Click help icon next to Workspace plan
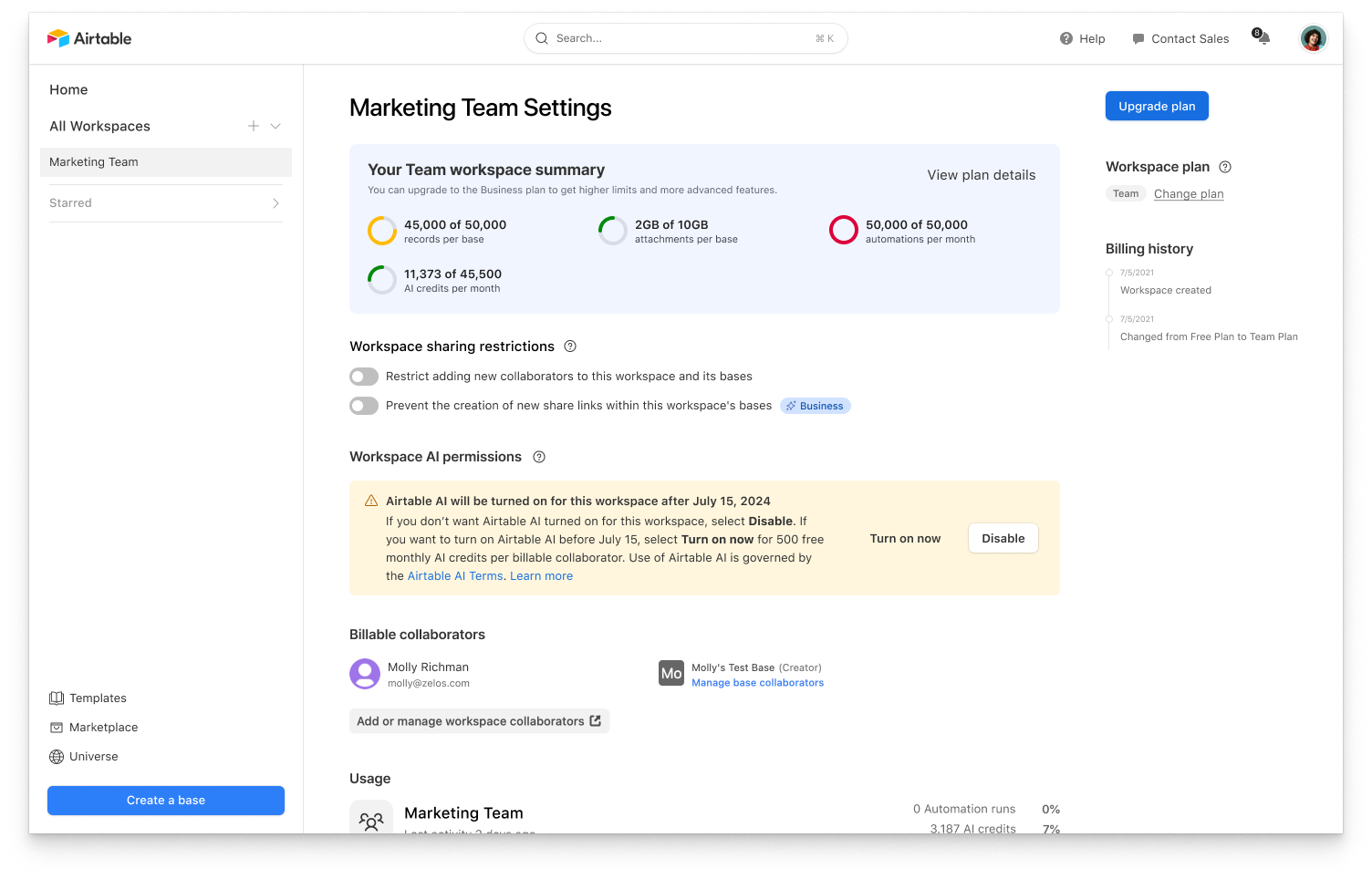 pos(1225,167)
